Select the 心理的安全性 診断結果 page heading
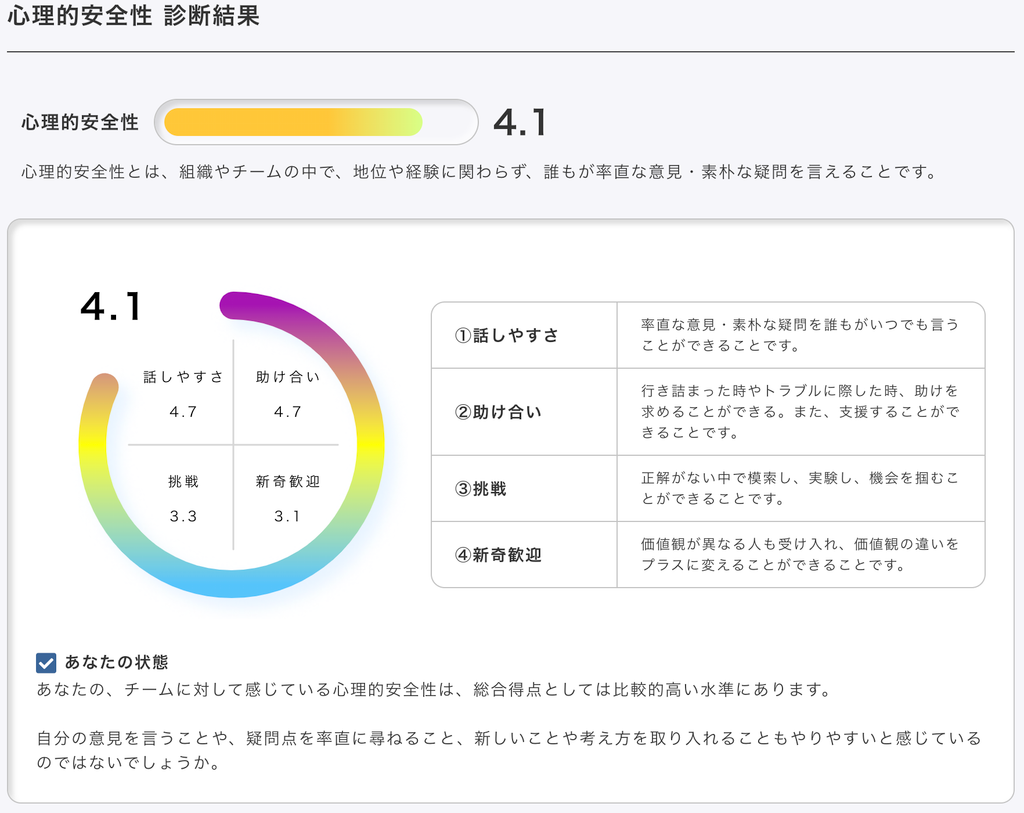The image size is (1024, 813). (133, 16)
